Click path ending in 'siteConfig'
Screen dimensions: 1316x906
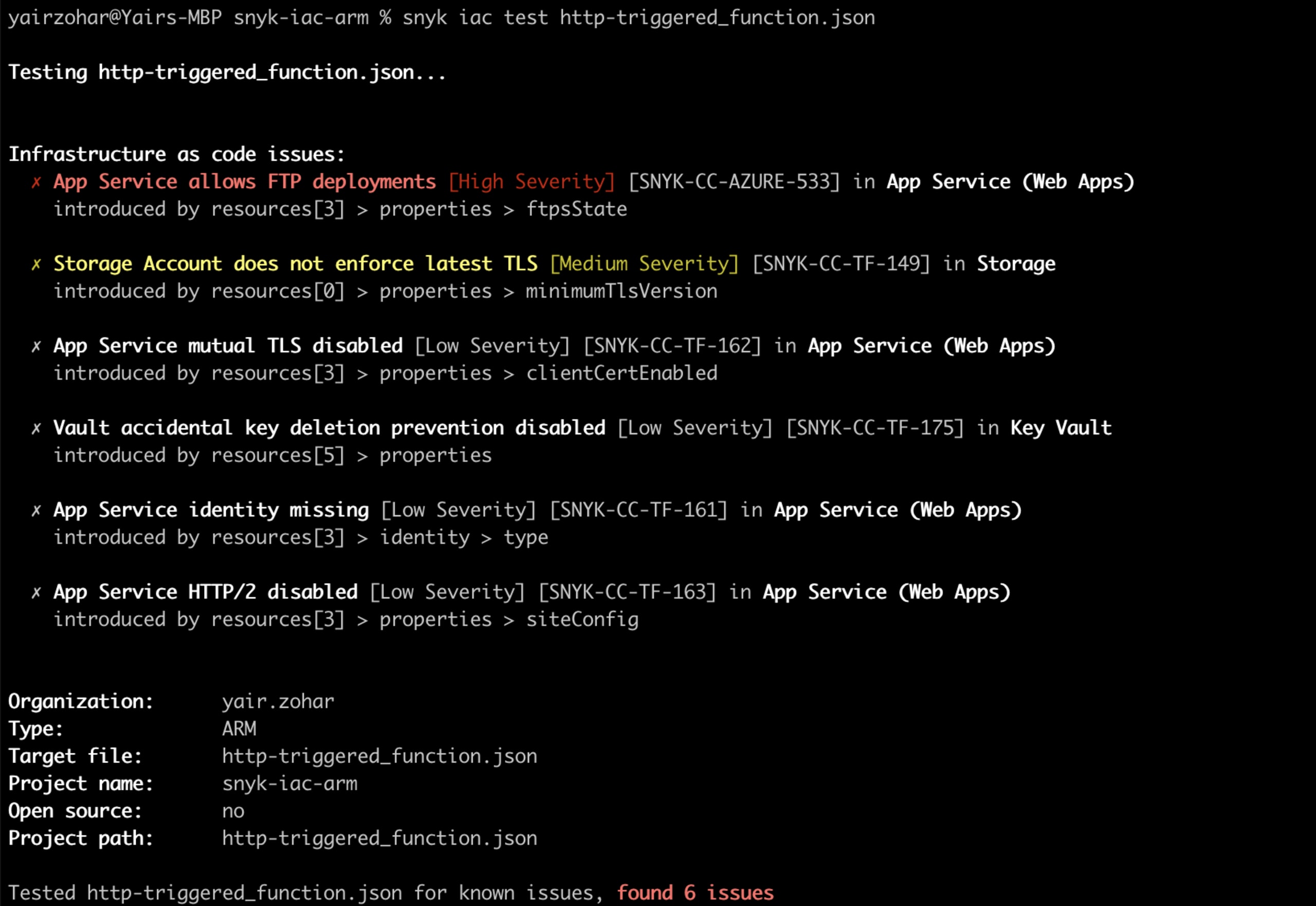coord(345,620)
